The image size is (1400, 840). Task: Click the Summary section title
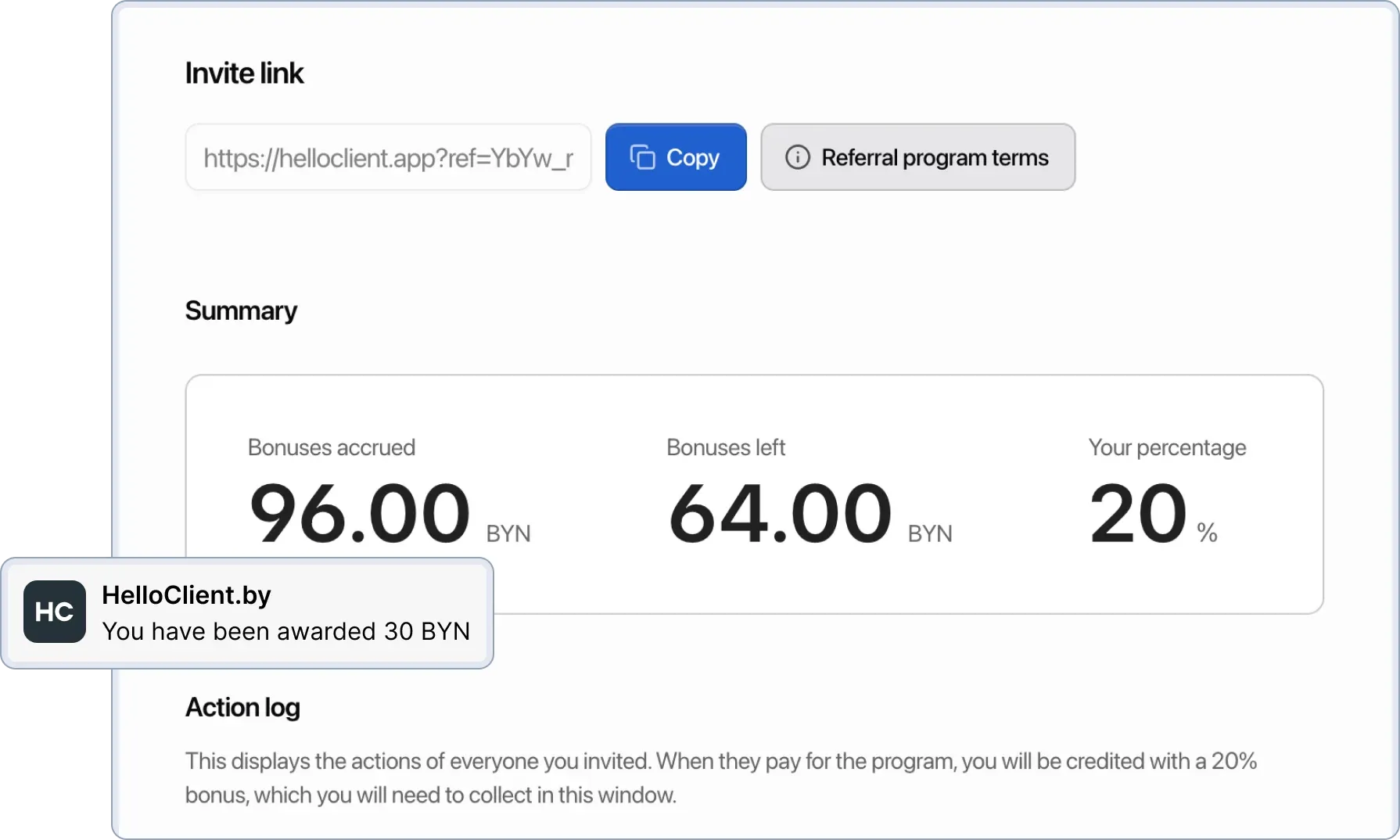[x=240, y=310]
